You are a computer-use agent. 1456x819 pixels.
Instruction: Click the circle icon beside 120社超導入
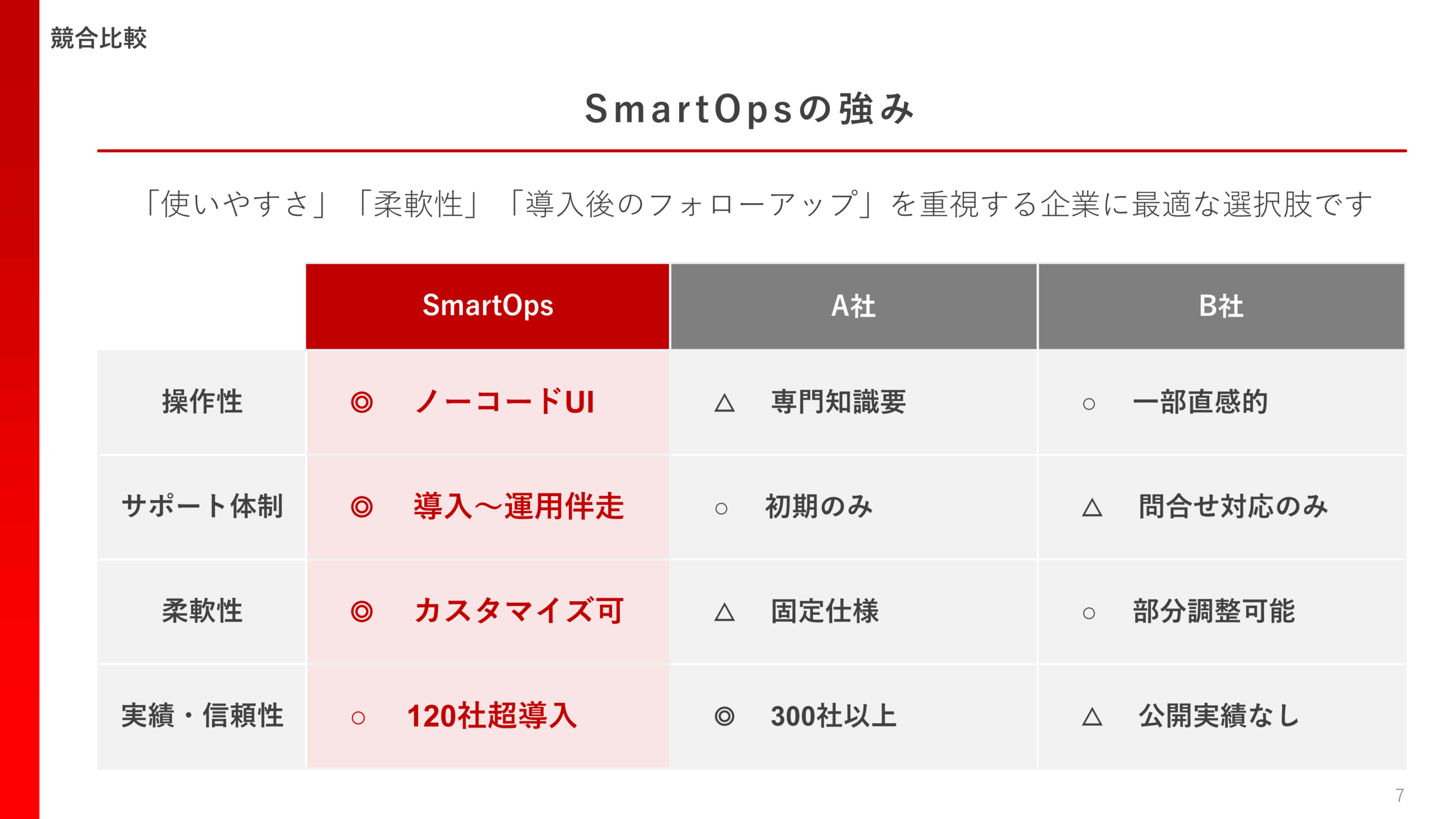coord(358,718)
